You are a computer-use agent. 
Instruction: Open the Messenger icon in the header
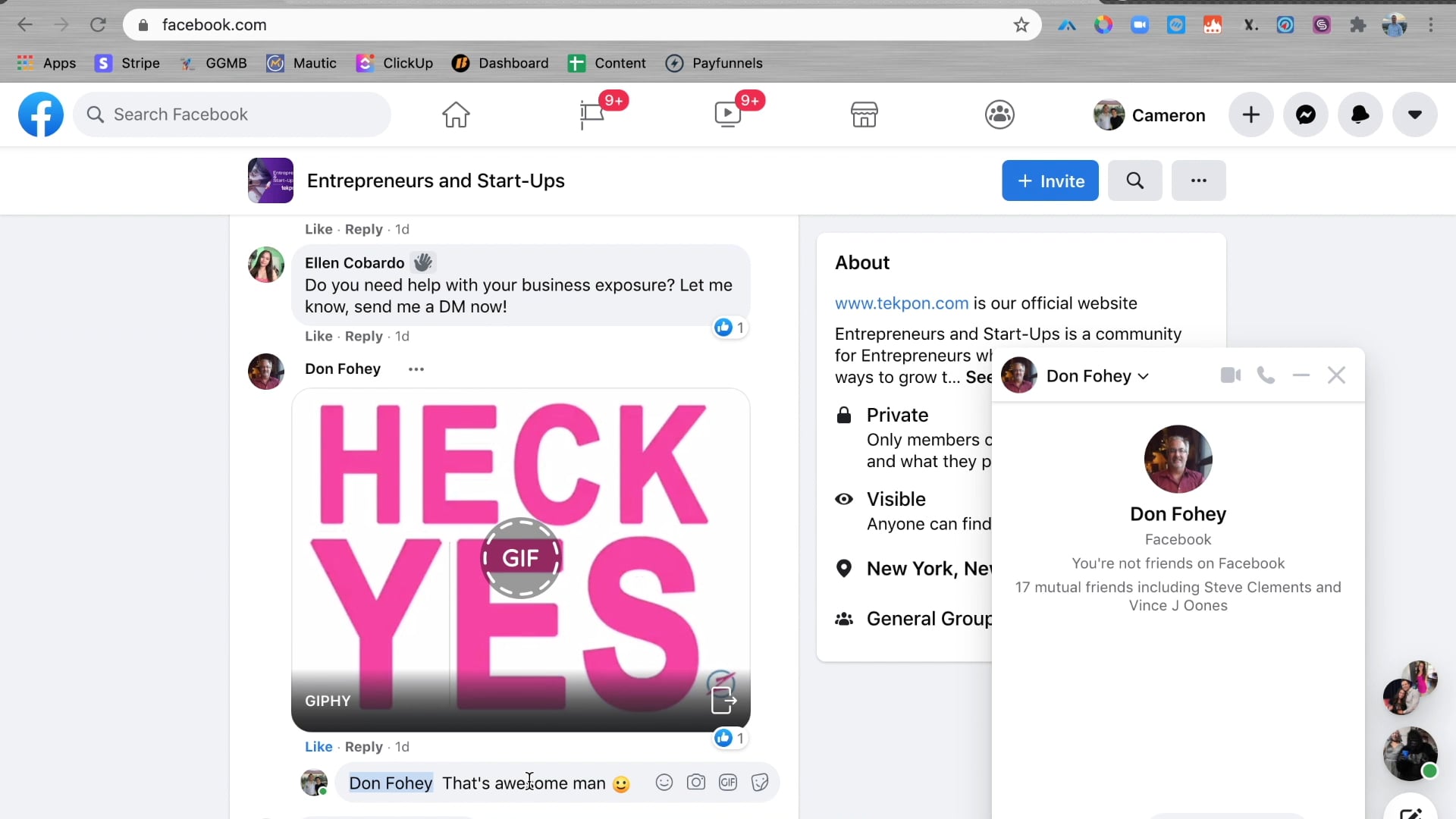[1306, 115]
